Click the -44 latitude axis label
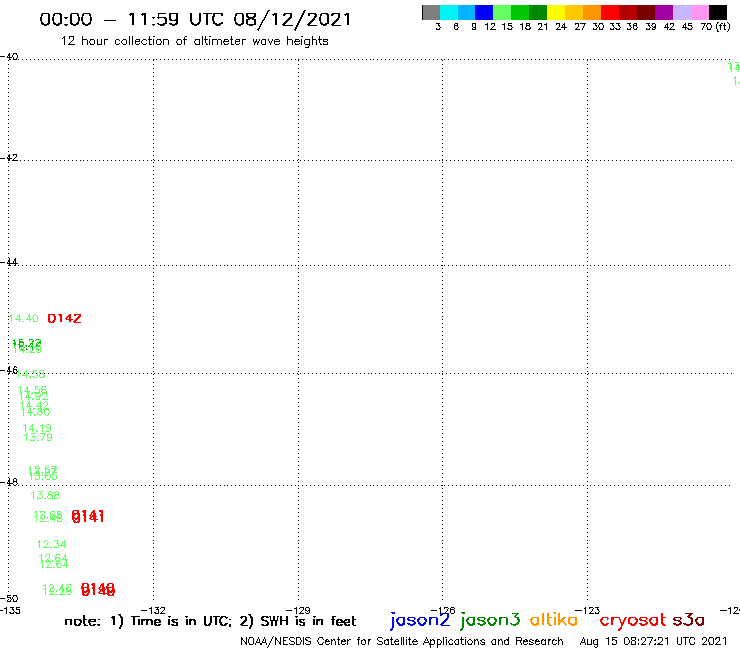Screen dimensions: 740x650 point(9,262)
